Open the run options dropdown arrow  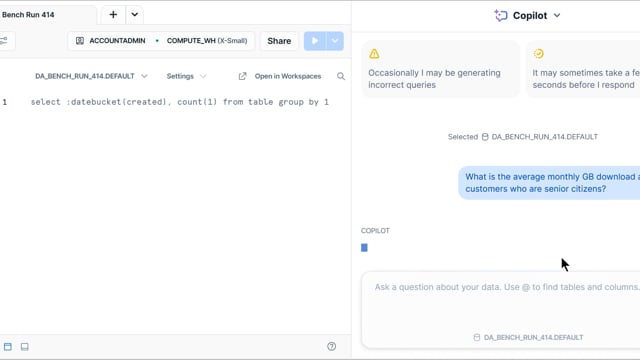click(x=335, y=41)
